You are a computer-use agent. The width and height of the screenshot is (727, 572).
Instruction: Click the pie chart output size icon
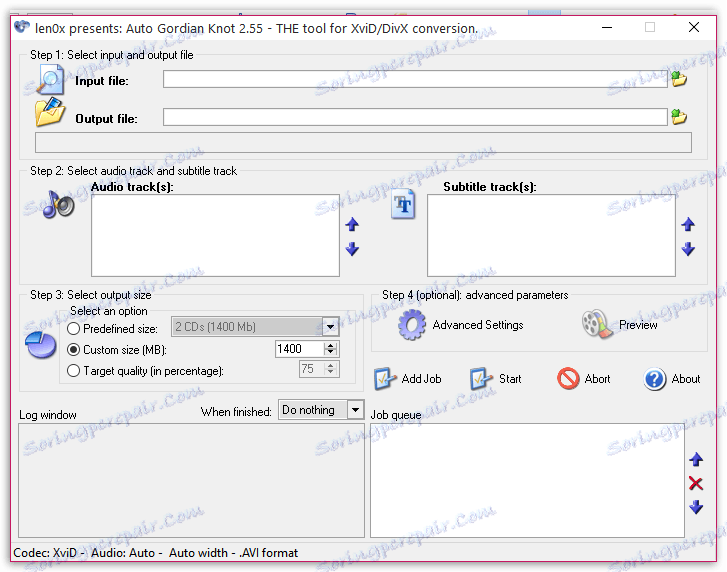[x=41, y=345]
